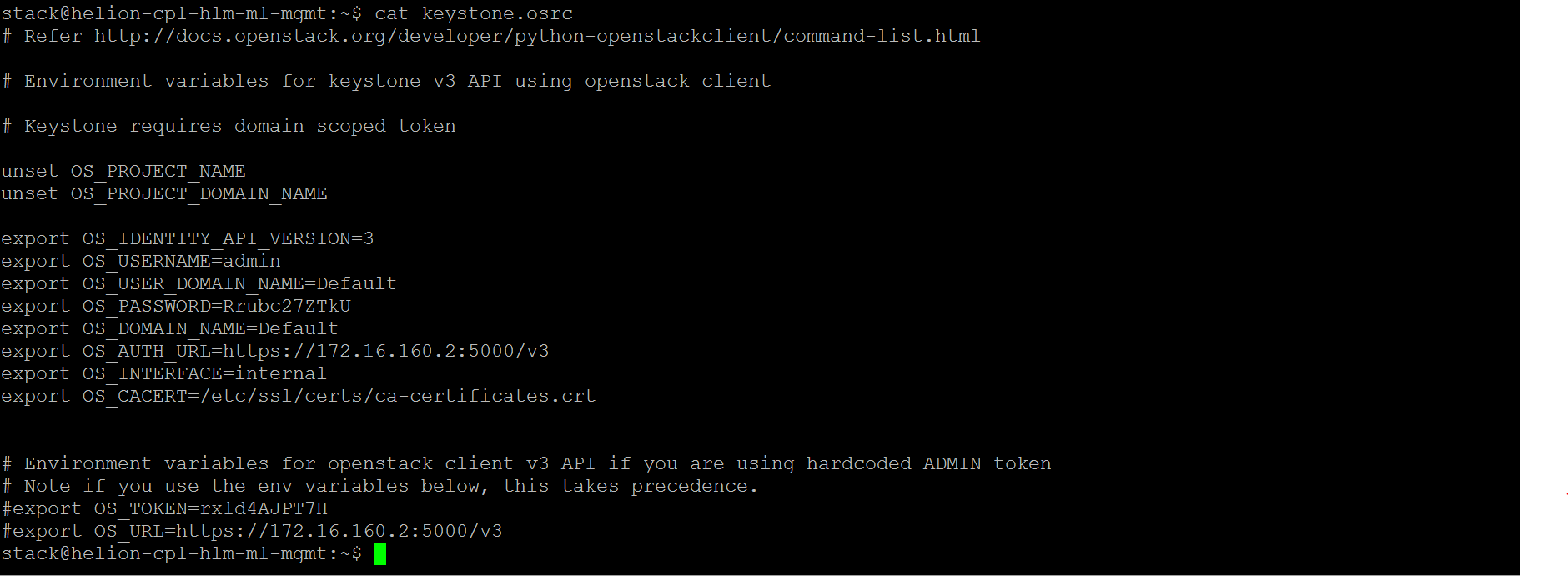Click the 'unset OS_PROJECT_NAME' line
The height and width of the screenshot is (576, 1568).
pos(123,172)
